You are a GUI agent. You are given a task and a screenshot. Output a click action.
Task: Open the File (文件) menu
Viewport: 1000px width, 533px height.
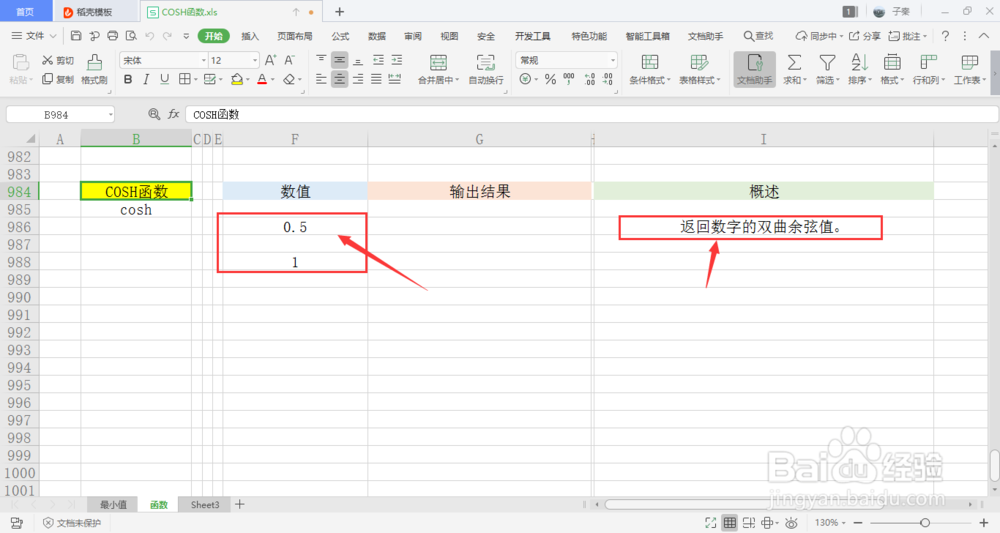34,36
